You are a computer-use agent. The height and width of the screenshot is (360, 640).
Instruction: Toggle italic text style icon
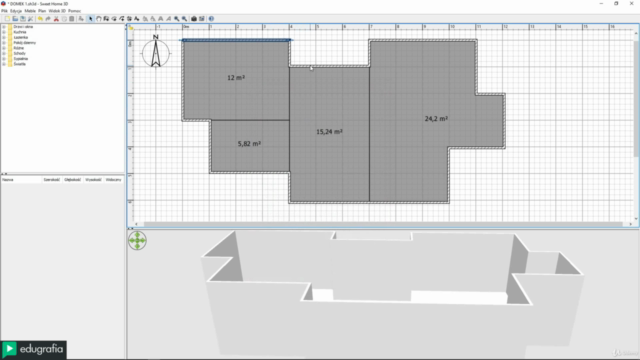pyautogui.click(x=168, y=19)
